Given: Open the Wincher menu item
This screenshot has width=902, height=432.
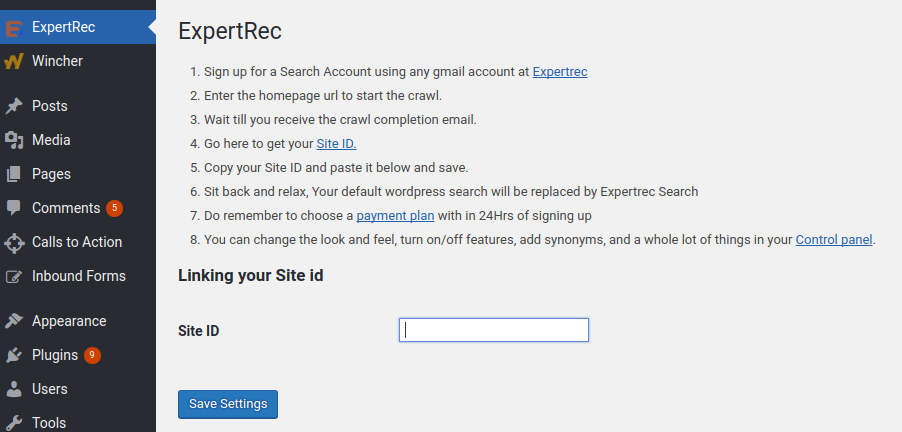Looking at the screenshot, I should [57, 61].
